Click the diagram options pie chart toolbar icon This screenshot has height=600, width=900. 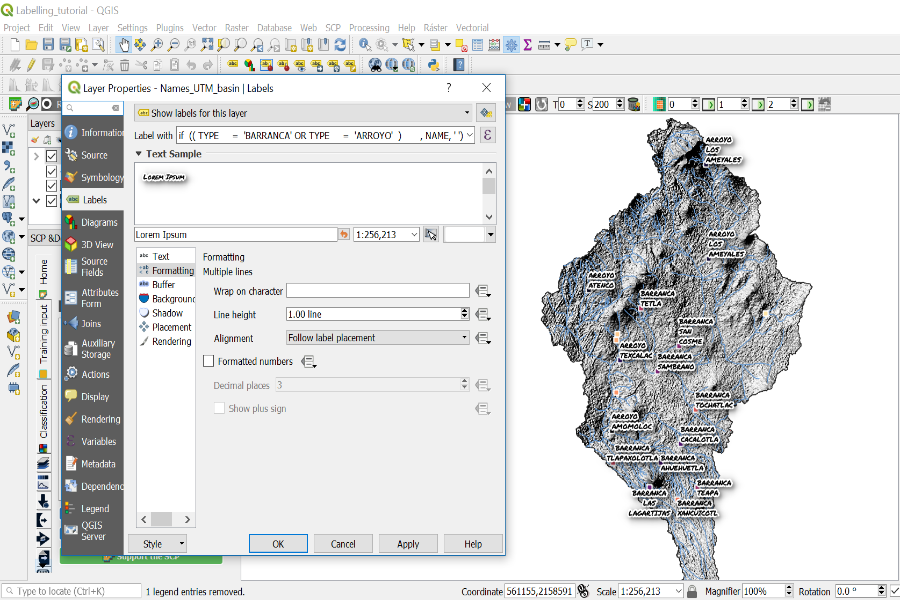pos(249,65)
